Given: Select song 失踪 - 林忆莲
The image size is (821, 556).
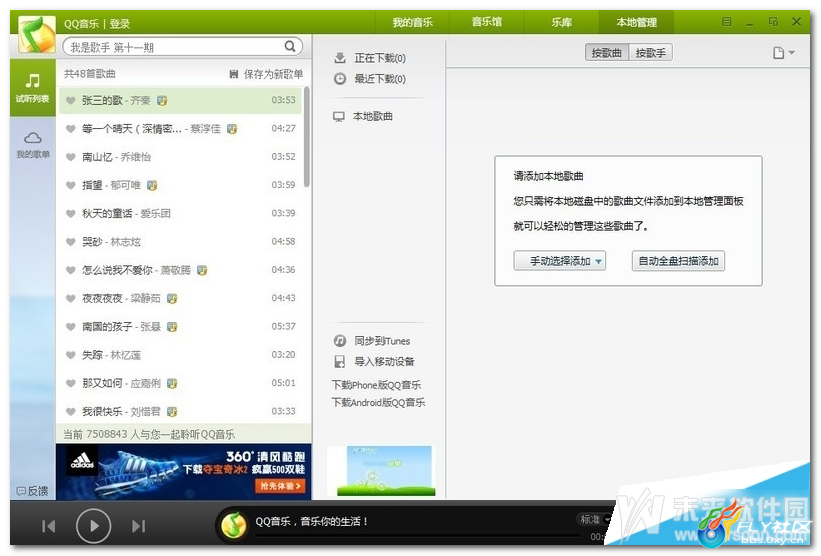Looking at the screenshot, I should (180, 355).
